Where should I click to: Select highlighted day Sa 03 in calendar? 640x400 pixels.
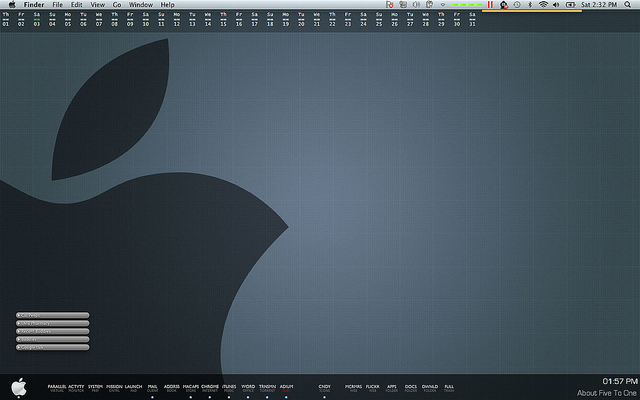[37, 19]
